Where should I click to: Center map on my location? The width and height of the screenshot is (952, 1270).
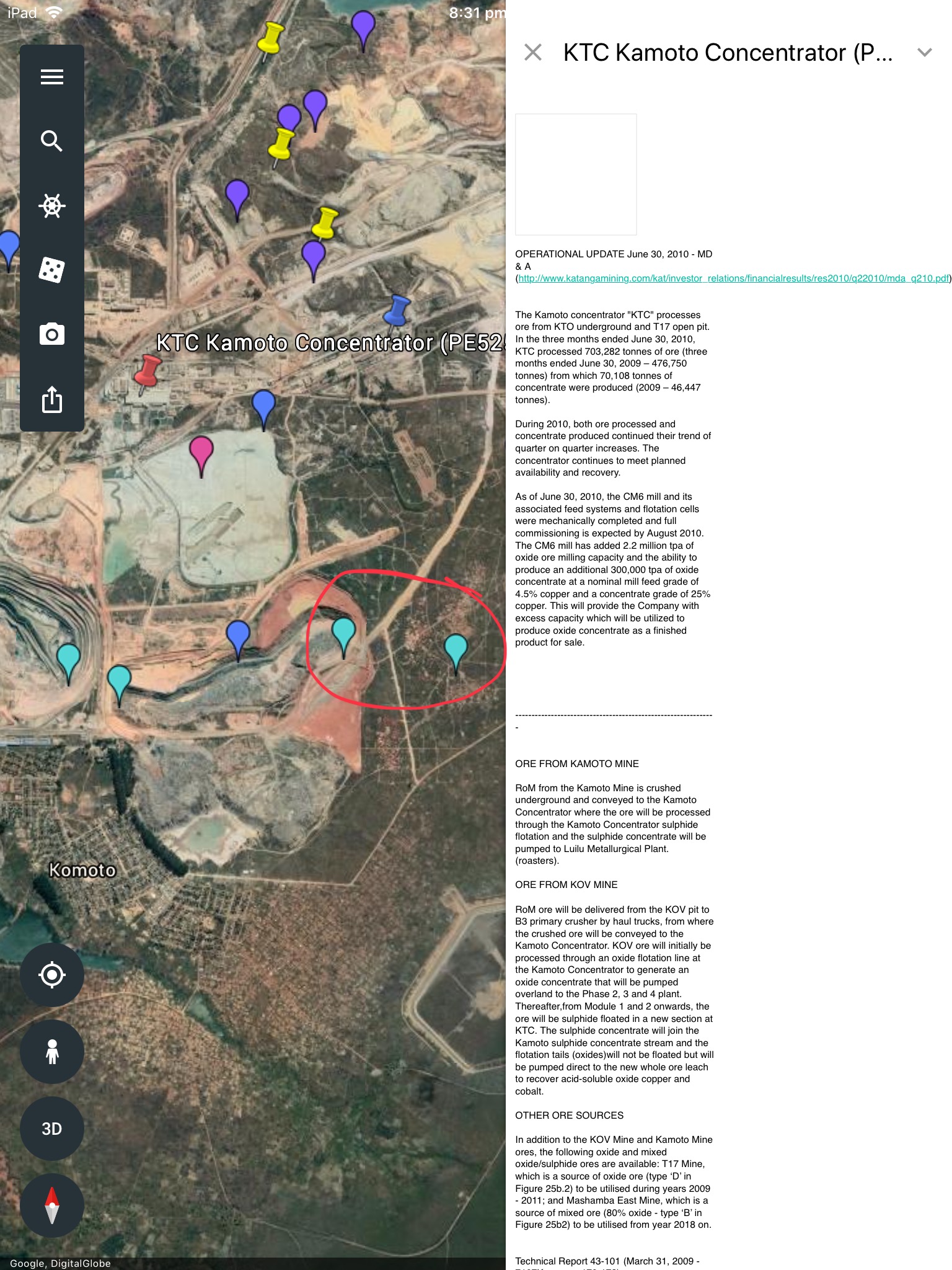coord(52,975)
